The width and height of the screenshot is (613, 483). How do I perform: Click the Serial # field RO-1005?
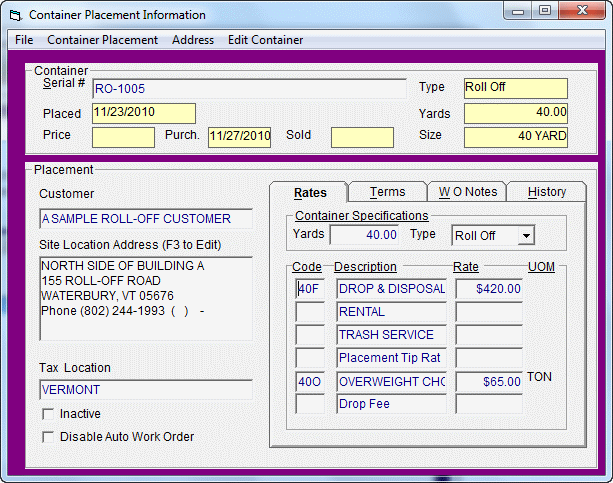pos(249,89)
